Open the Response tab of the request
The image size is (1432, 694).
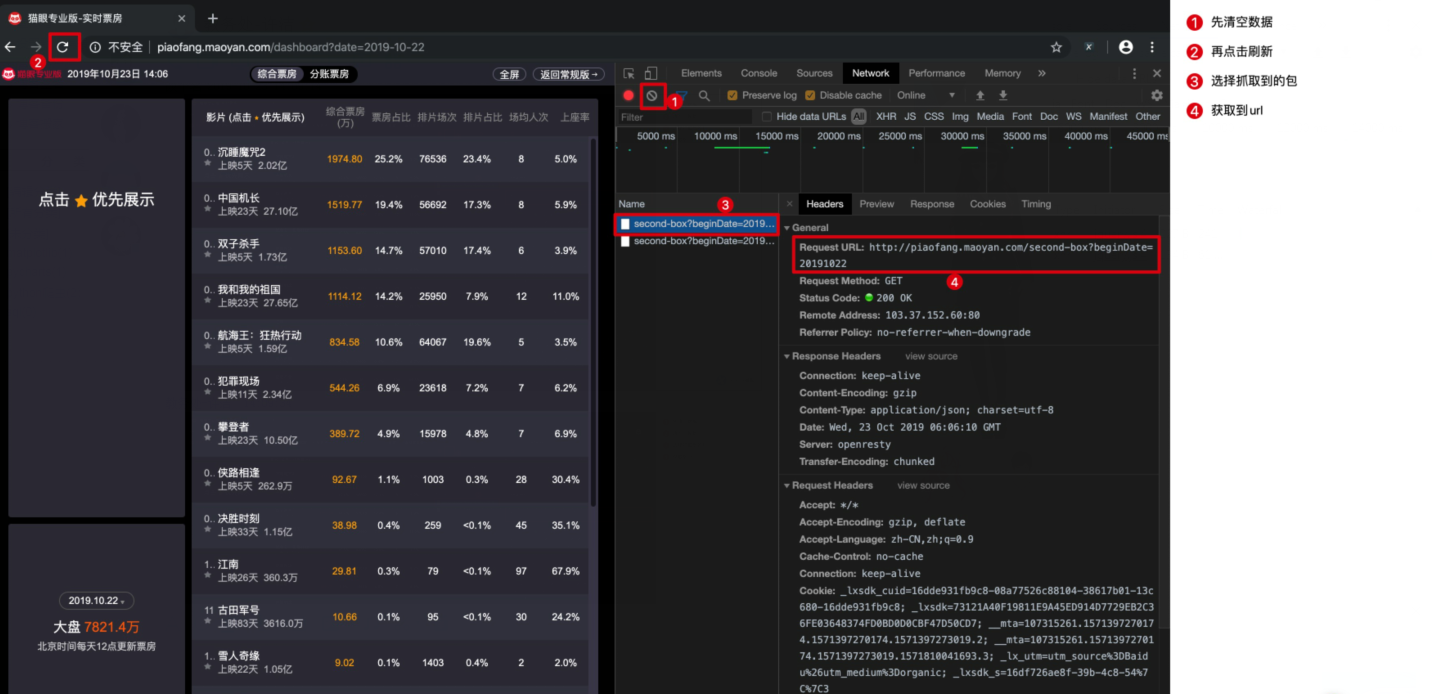[932, 204]
